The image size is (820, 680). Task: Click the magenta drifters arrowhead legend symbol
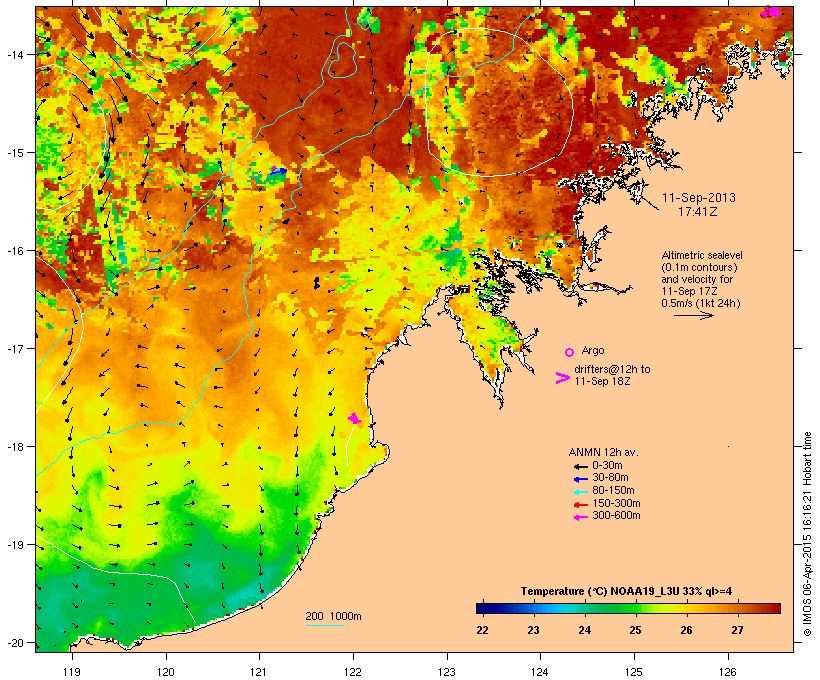(x=563, y=378)
